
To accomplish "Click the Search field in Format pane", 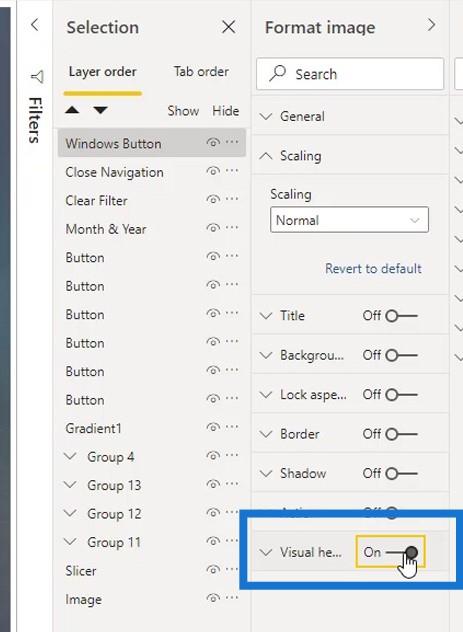I will pos(350,74).
